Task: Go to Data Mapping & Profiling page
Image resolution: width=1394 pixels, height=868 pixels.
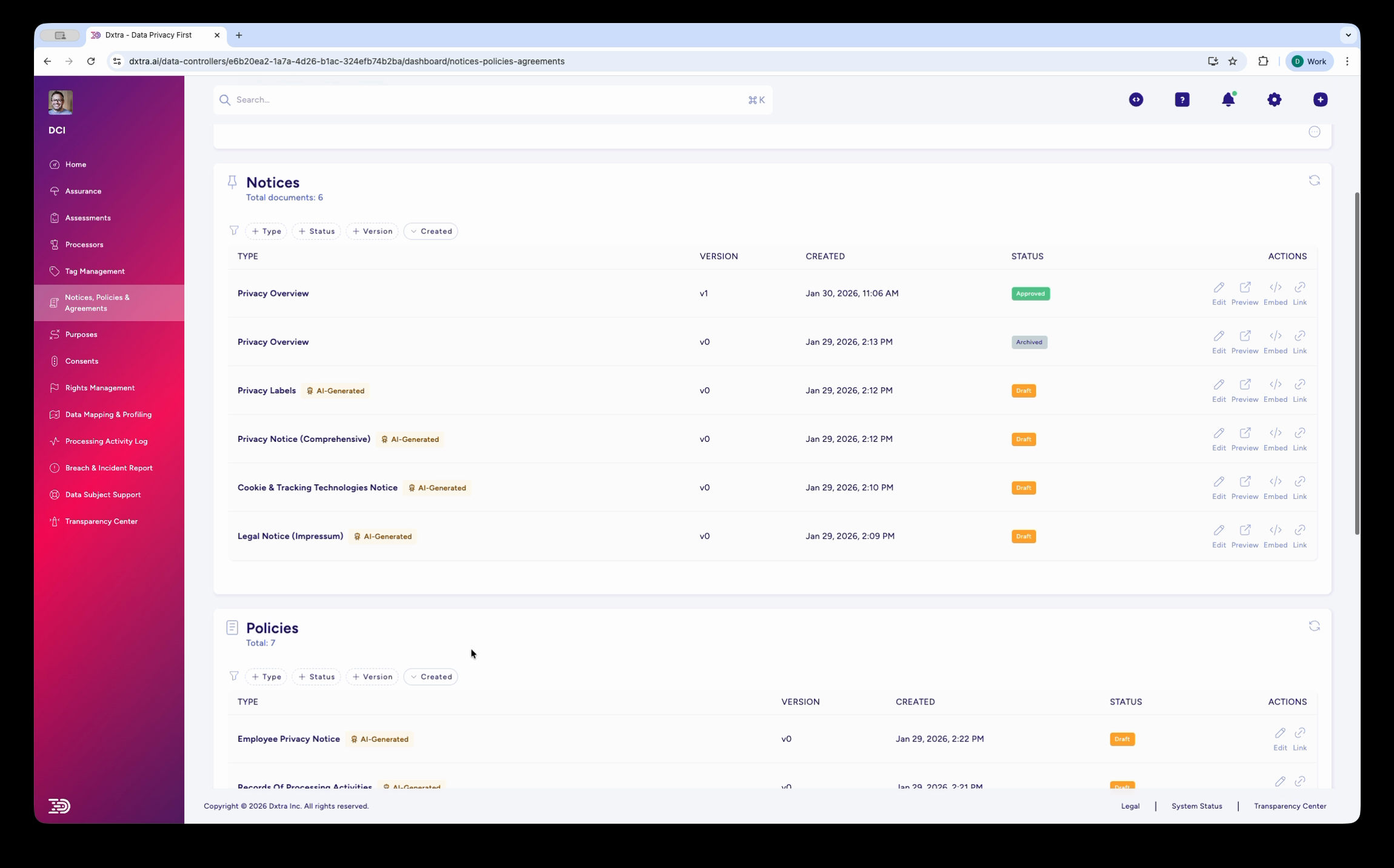Action: coord(108,415)
